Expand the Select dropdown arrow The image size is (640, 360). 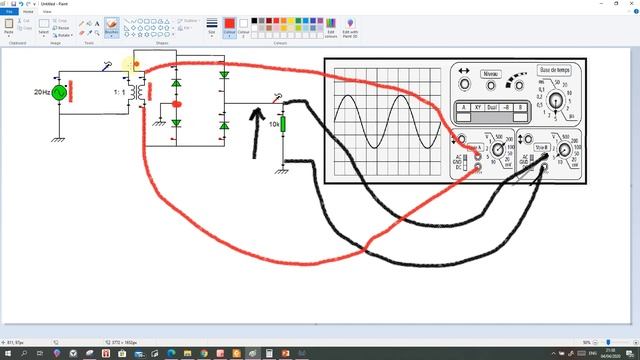click(x=44, y=36)
